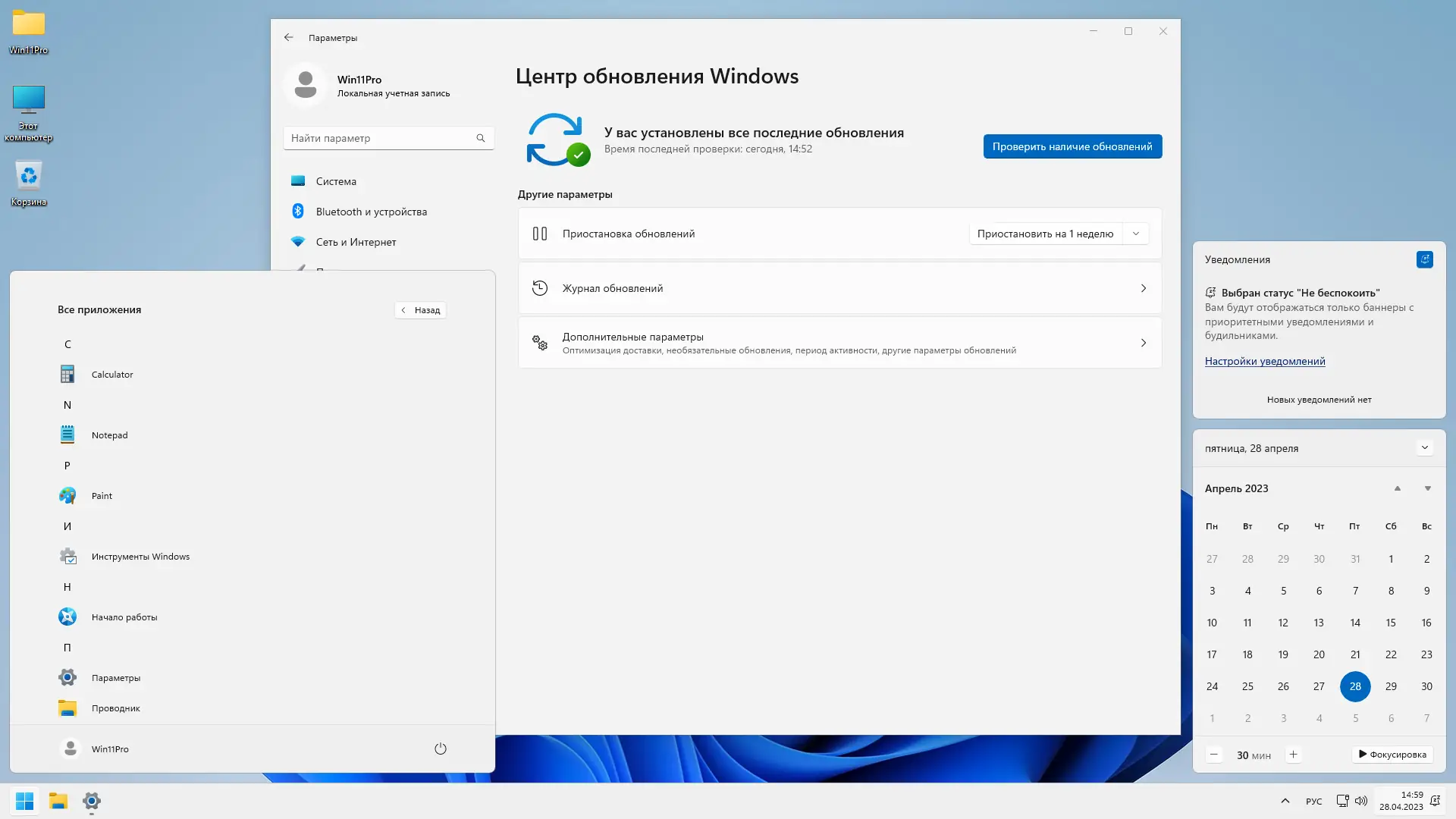
Task: Click Проверить наличие обновлений button
Action: coord(1072,146)
